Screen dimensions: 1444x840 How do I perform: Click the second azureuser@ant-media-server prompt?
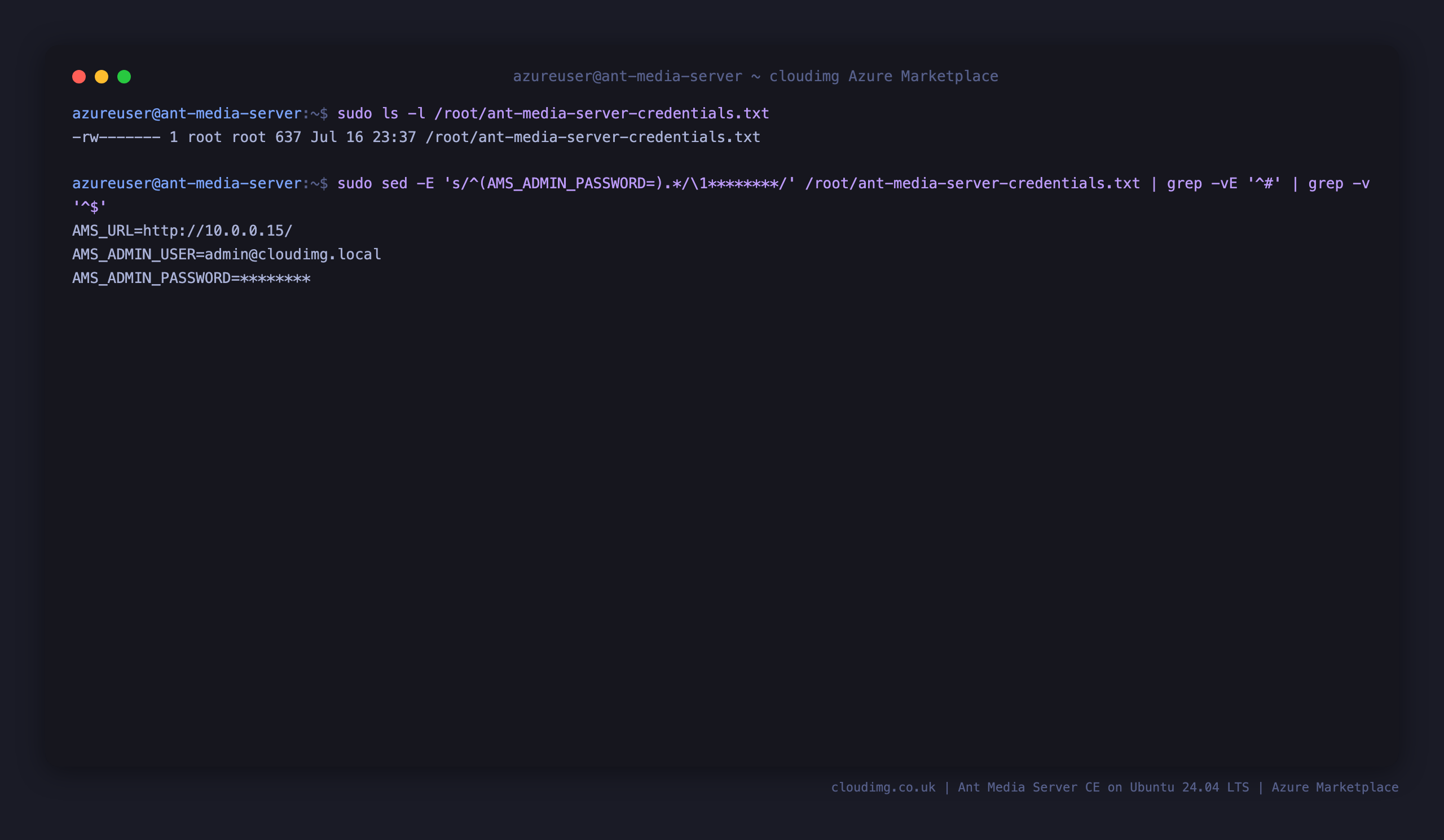(x=200, y=183)
